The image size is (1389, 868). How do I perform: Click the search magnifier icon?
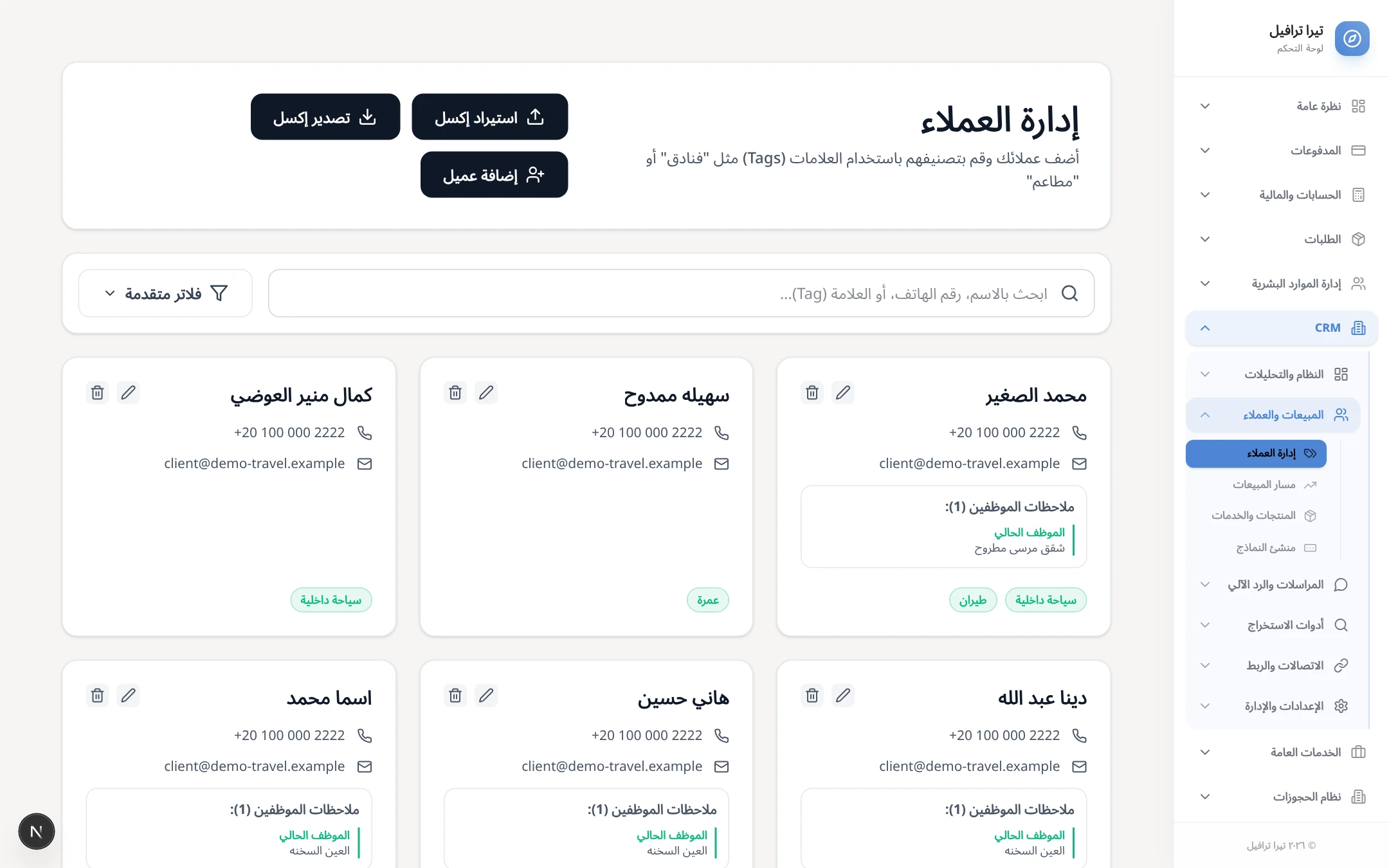(1069, 293)
